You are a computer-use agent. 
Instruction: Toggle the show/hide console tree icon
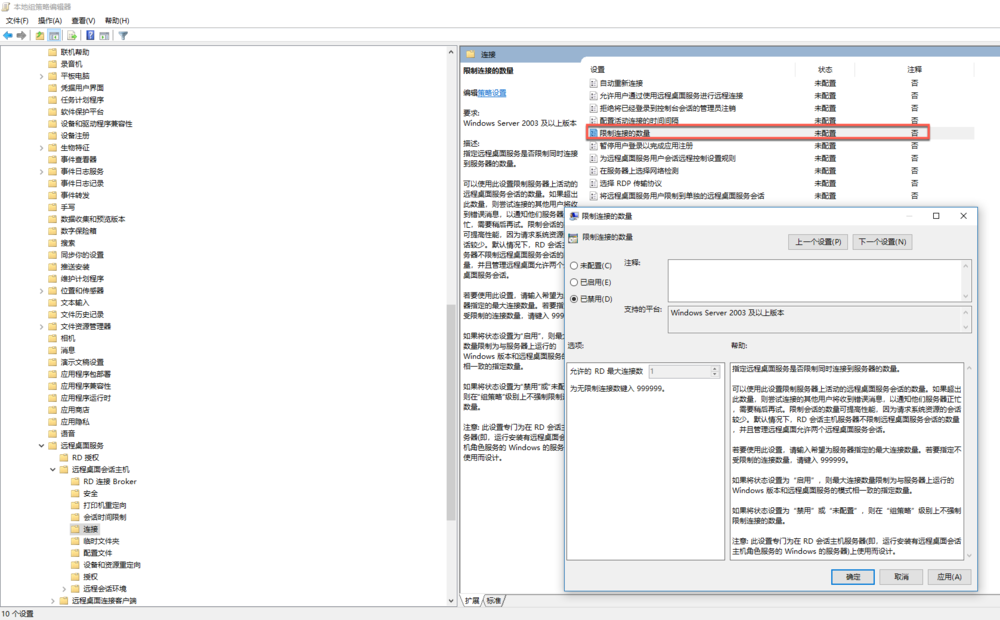point(54,36)
